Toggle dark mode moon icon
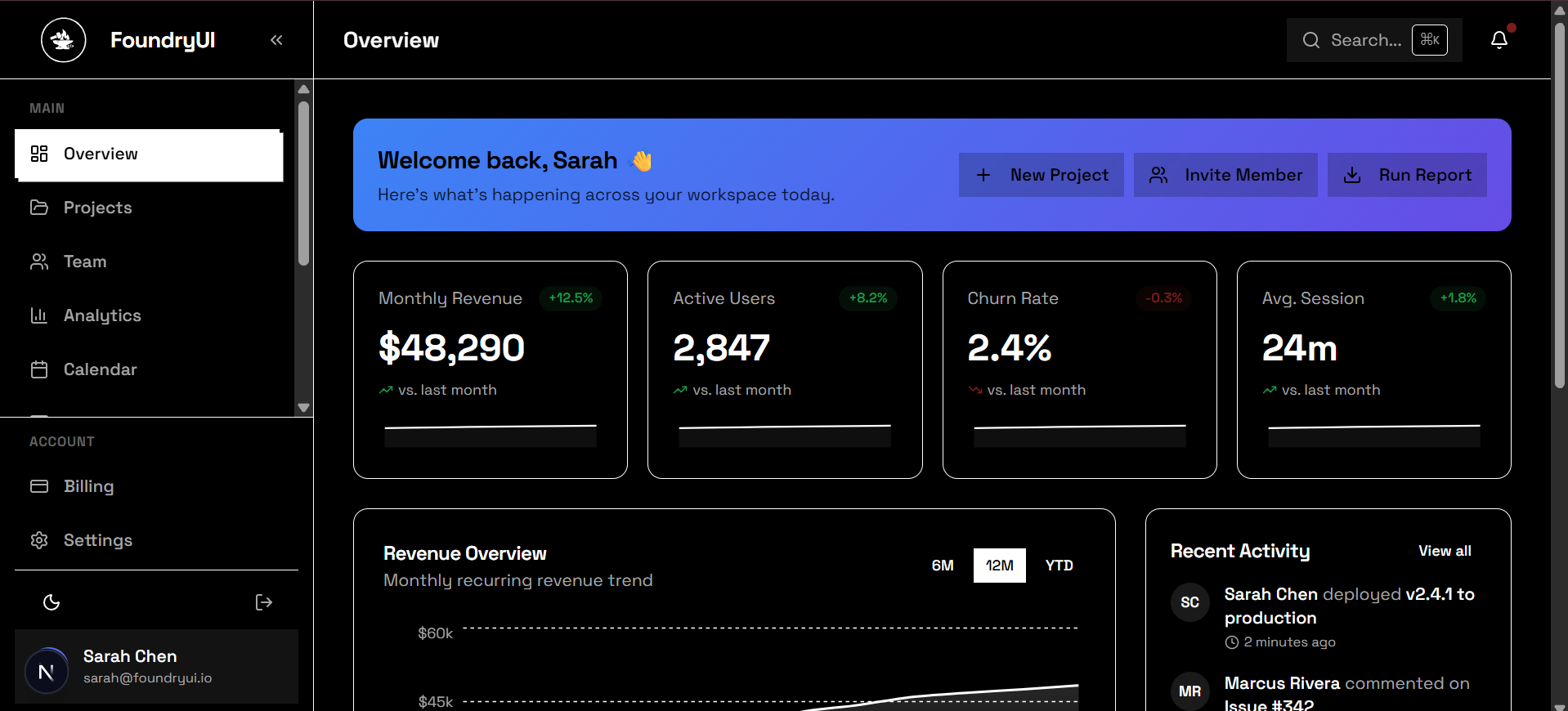Screen dimensions: 1568x711 52,602
